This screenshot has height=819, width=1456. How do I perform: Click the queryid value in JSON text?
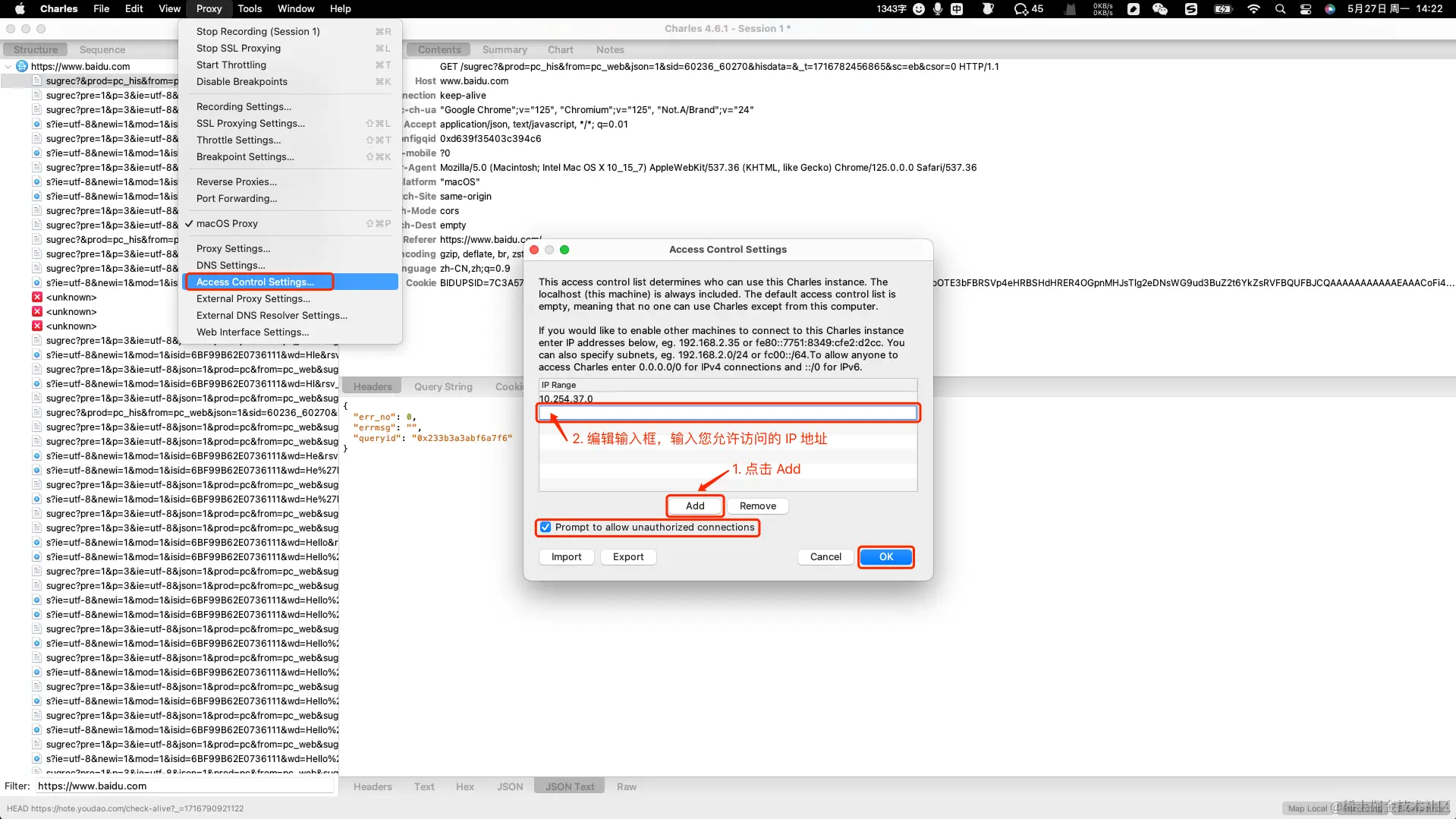[x=461, y=438]
